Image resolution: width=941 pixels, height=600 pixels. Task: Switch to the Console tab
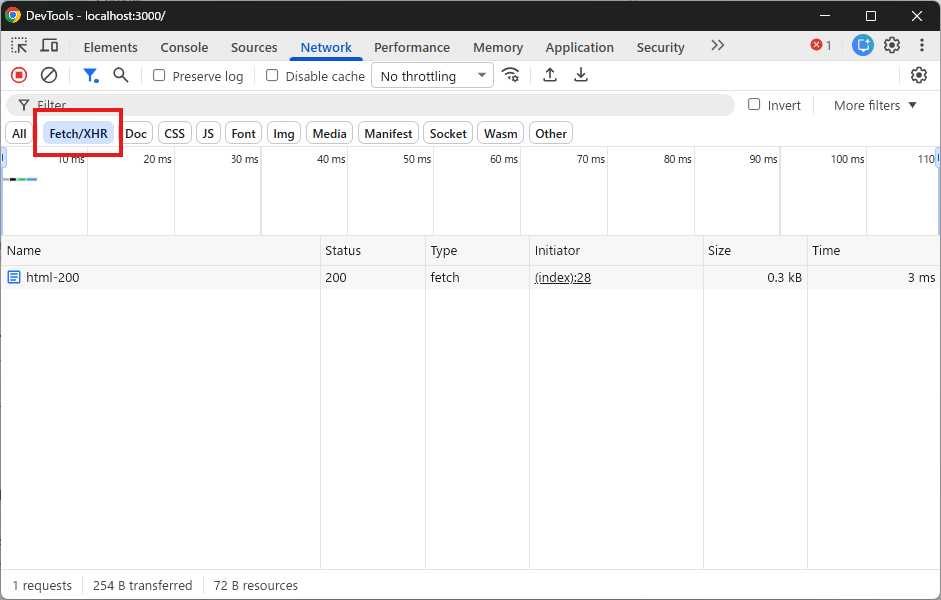[184, 47]
